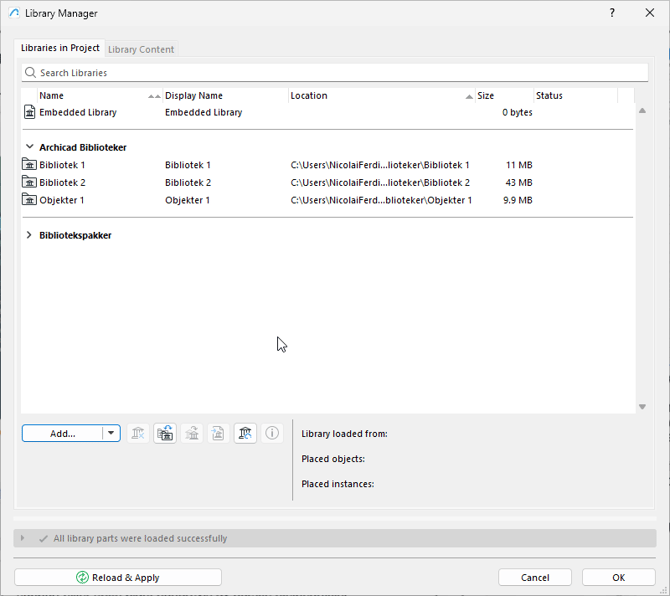The height and width of the screenshot is (596, 670).
Task: Click the library info icon
Action: tap(272, 433)
